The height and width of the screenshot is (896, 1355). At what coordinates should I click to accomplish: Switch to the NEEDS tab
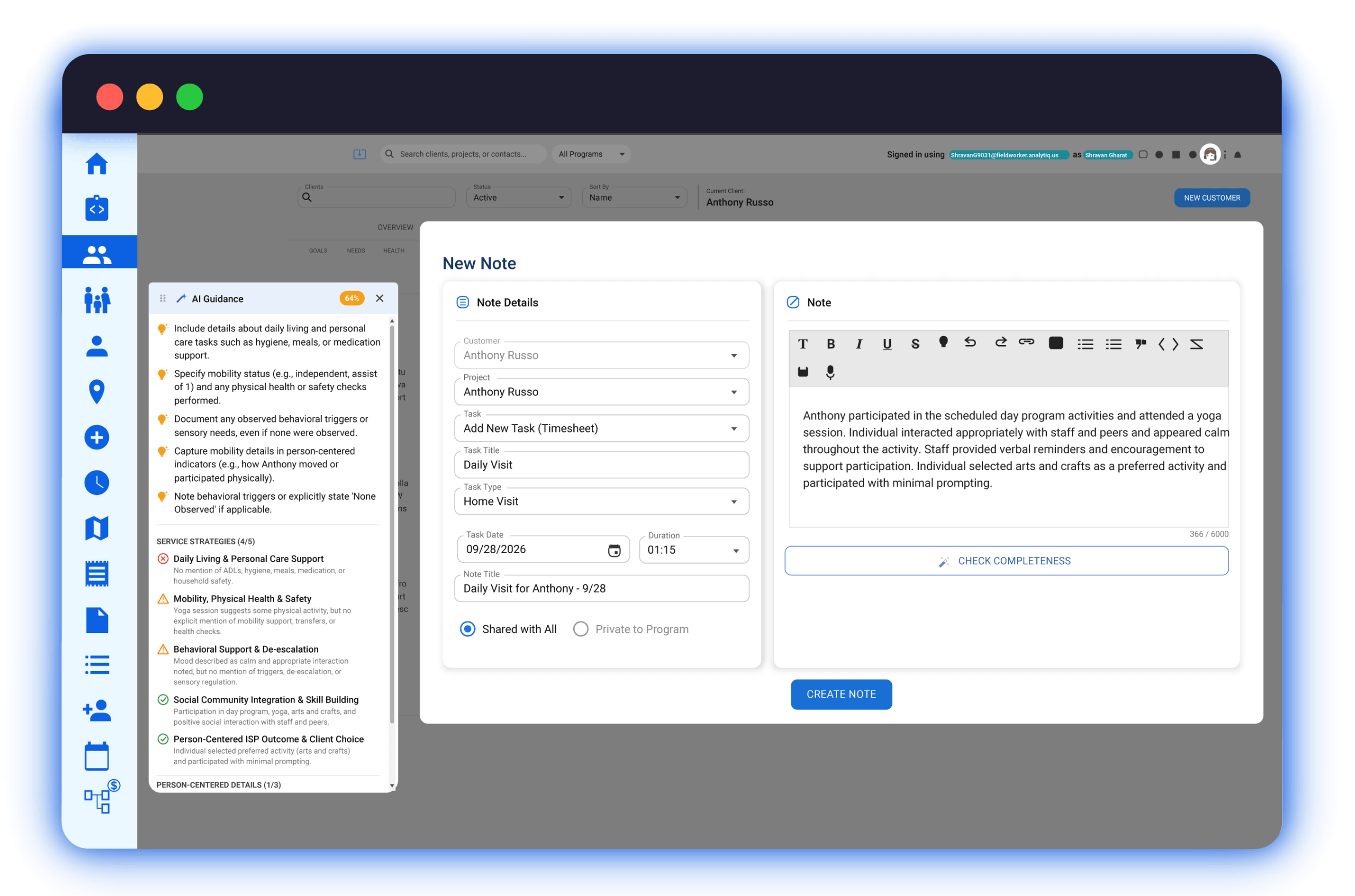[356, 251]
